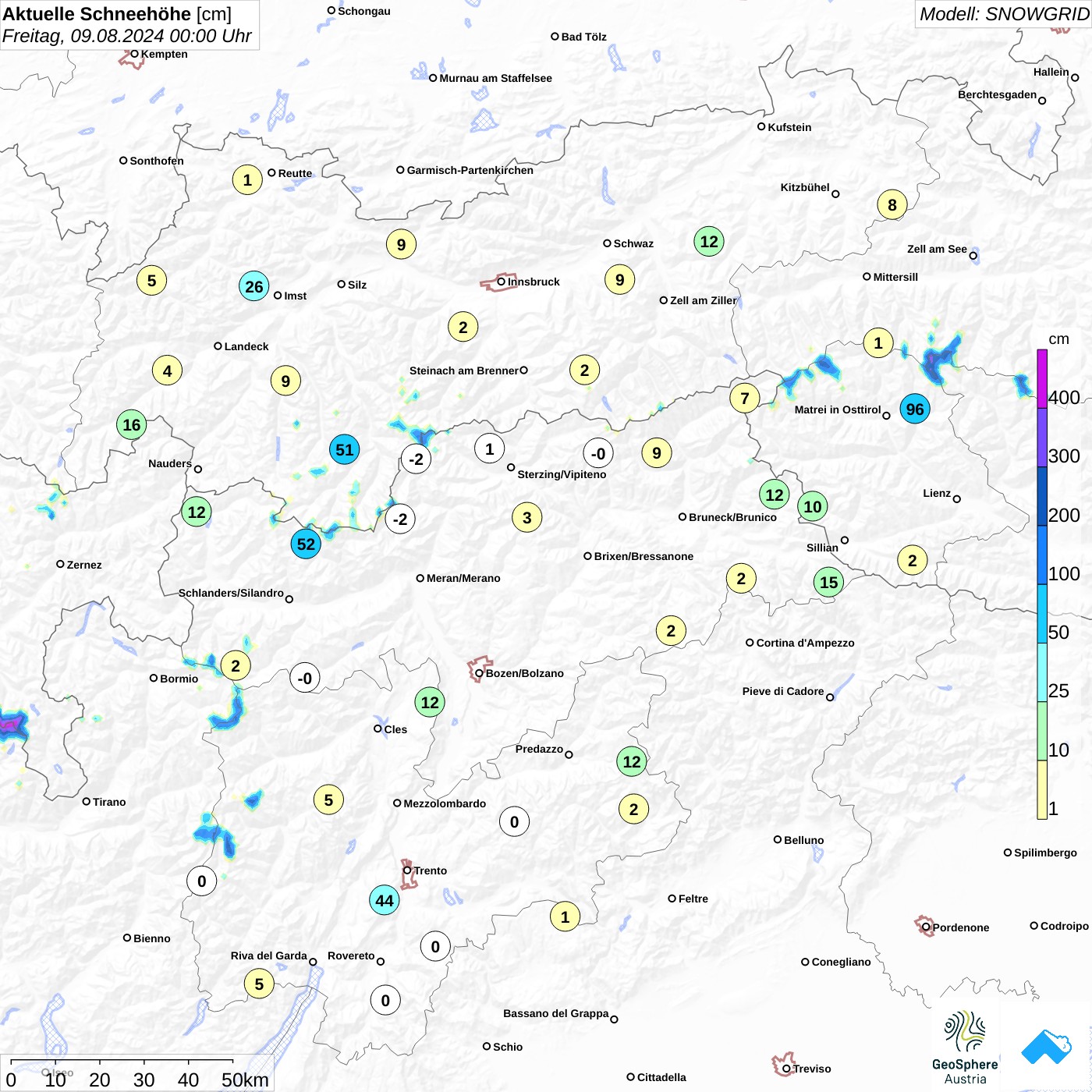Click the Bormio label
Screen dimensions: 1092x1092
click(x=179, y=679)
